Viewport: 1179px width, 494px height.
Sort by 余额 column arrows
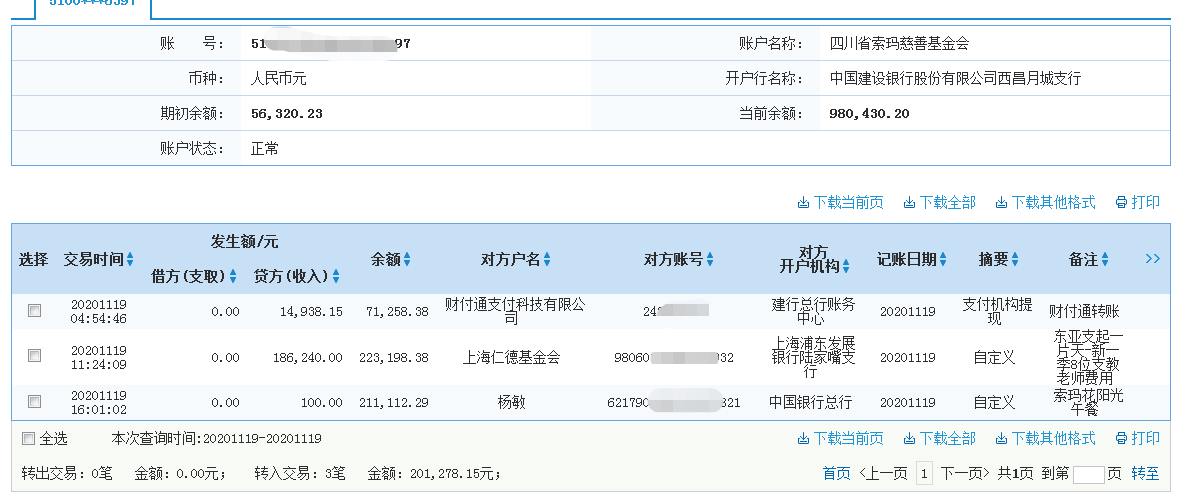[x=408, y=259]
